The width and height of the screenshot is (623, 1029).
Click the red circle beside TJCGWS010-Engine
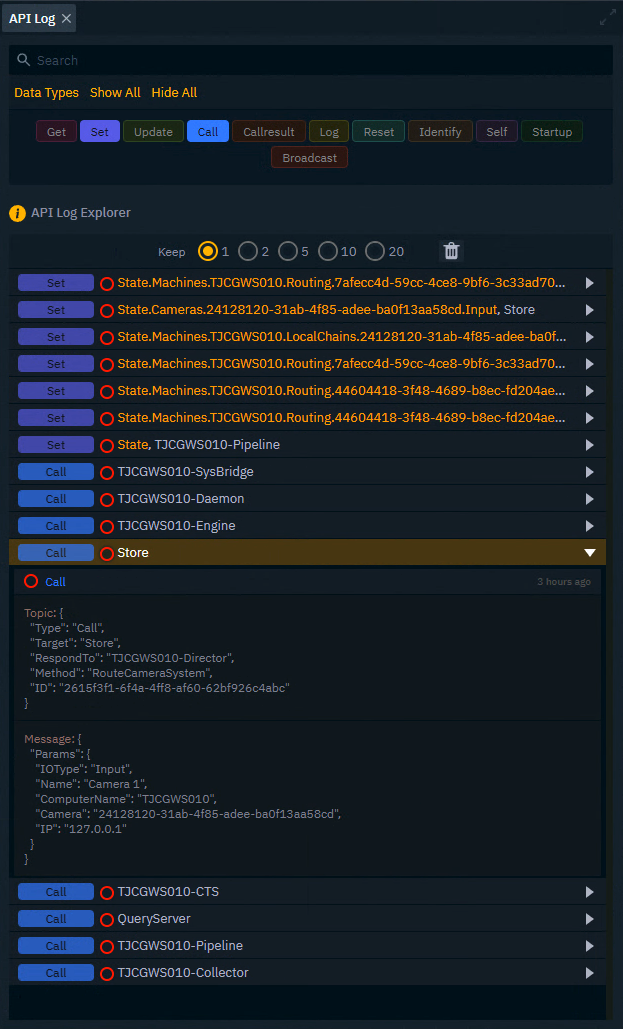(x=106, y=525)
